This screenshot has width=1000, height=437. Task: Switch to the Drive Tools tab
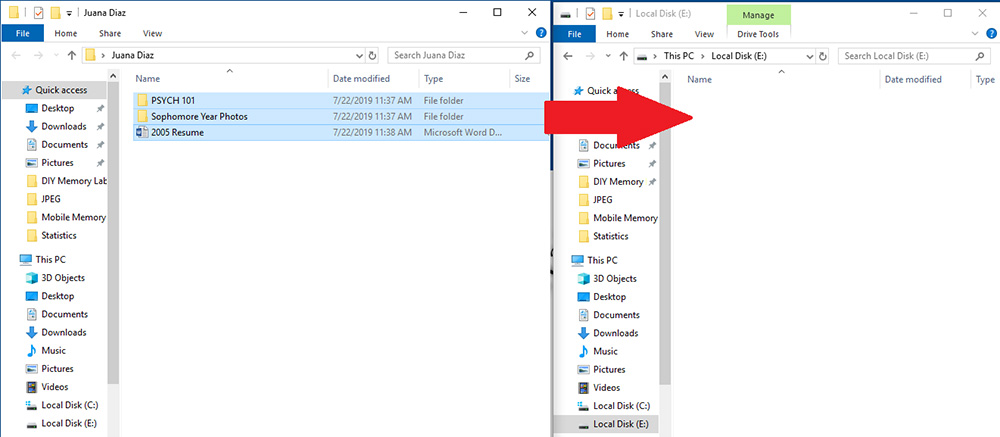pyautogui.click(x=765, y=33)
